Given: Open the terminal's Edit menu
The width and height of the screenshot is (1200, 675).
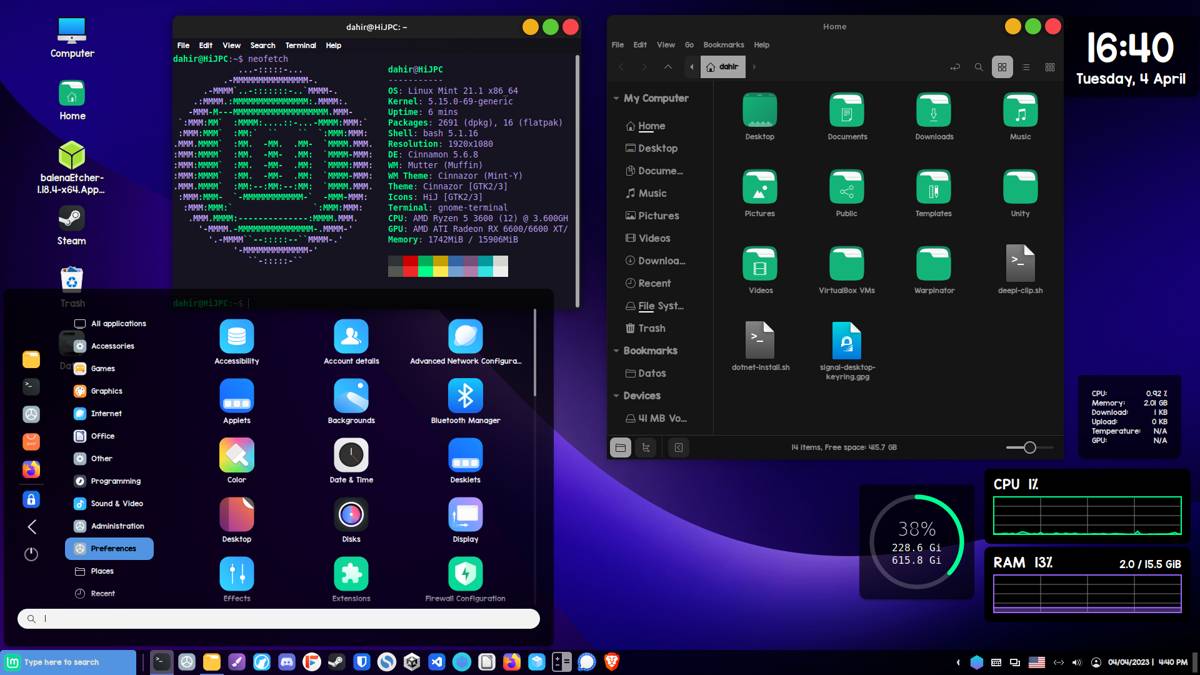Looking at the screenshot, I should pyautogui.click(x=206, y=45).
